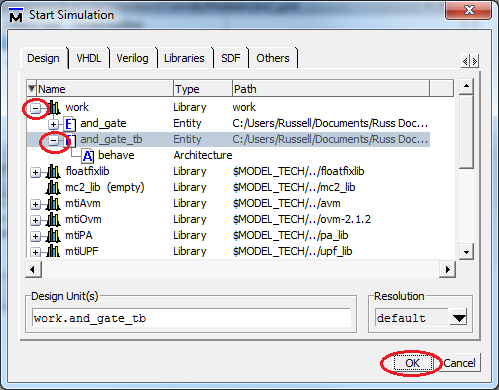The width and height of the screenshot is (499, 390).
Task: Click the horizontal scrollbar left arrow
Action: [x=33, y=269]
